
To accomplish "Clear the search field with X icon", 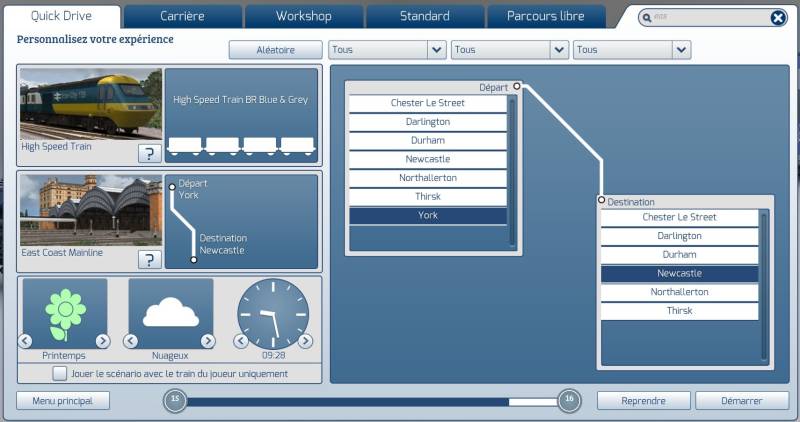I will pos(778,18).
